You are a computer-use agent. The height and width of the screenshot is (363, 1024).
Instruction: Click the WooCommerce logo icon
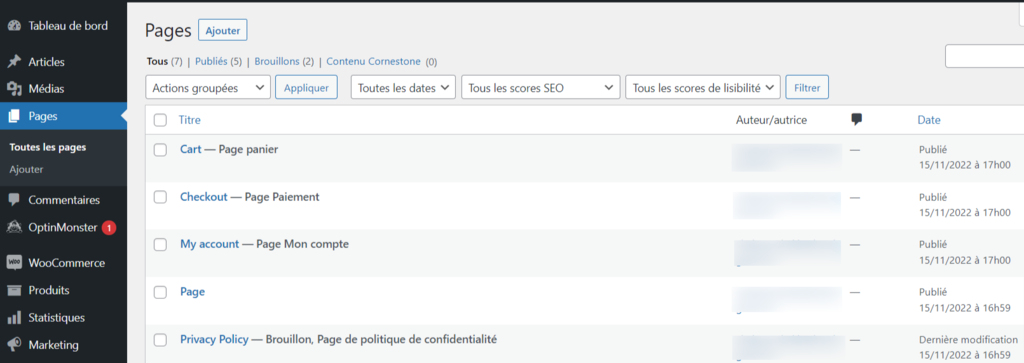click(x=14, y=262)
